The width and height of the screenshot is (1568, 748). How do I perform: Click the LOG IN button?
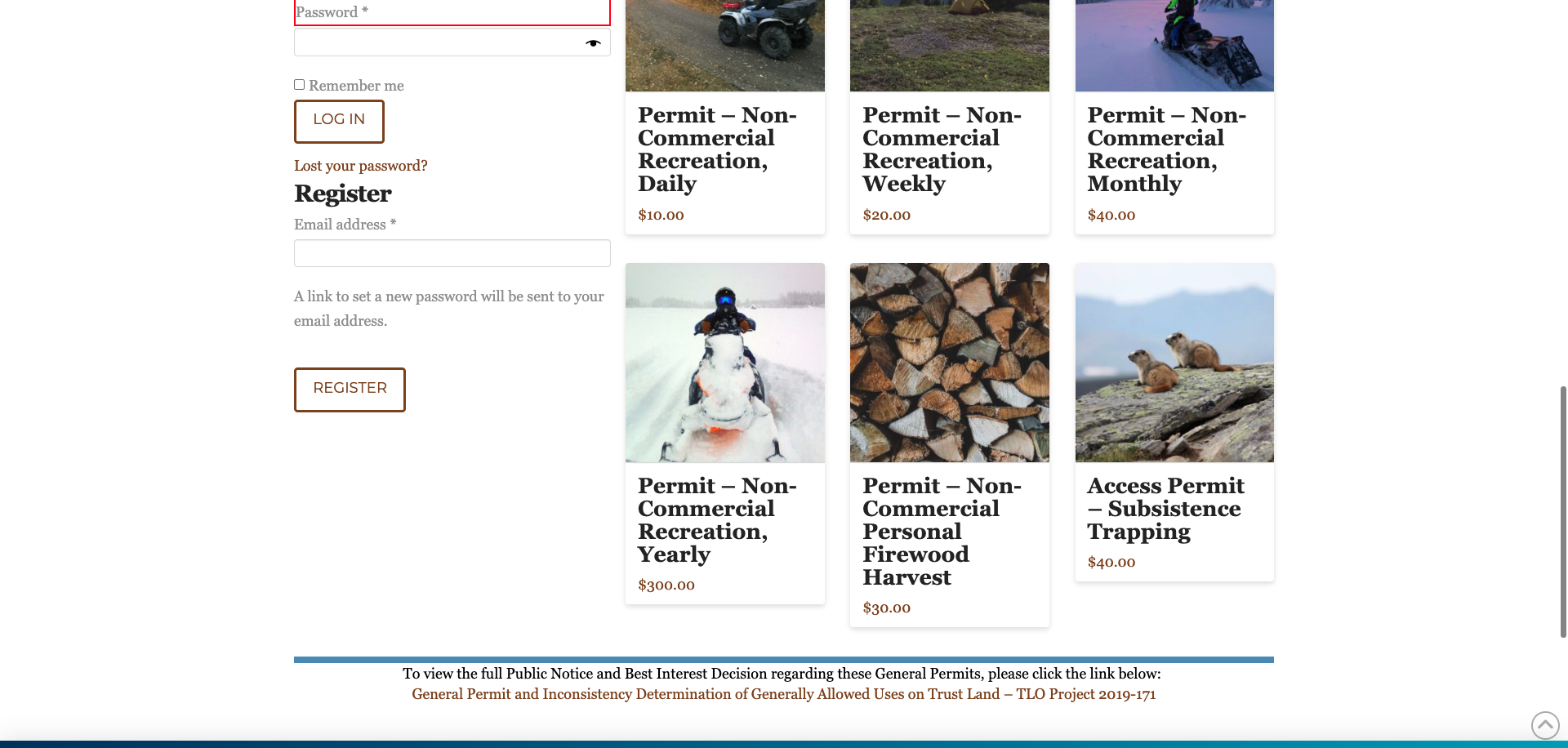pos(338,120)
